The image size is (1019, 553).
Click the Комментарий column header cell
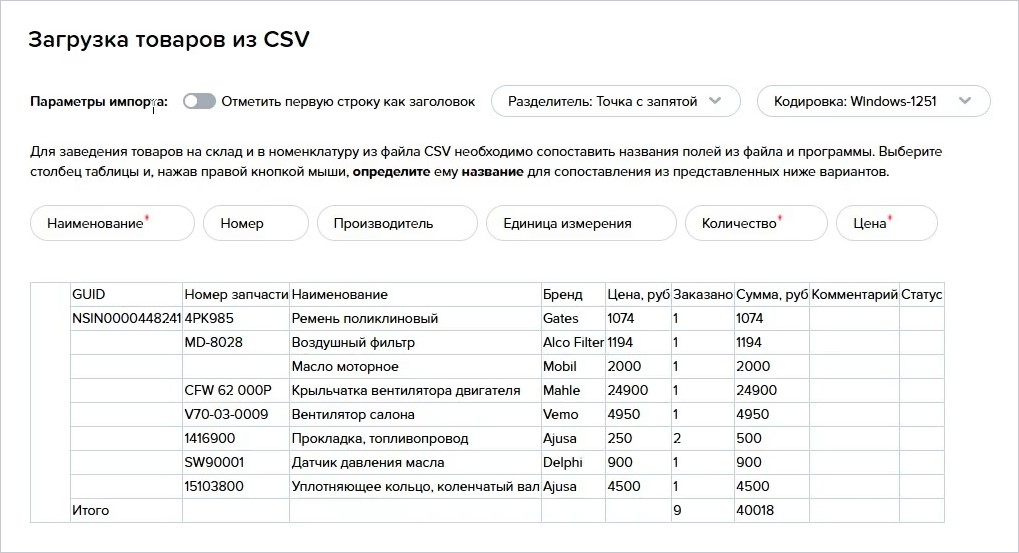tap(854, 294)
